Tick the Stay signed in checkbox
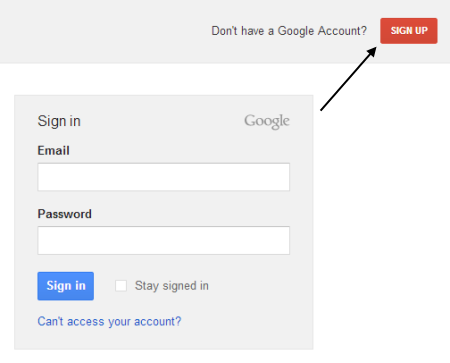The image size is (450, 363). tap(121, 286)
